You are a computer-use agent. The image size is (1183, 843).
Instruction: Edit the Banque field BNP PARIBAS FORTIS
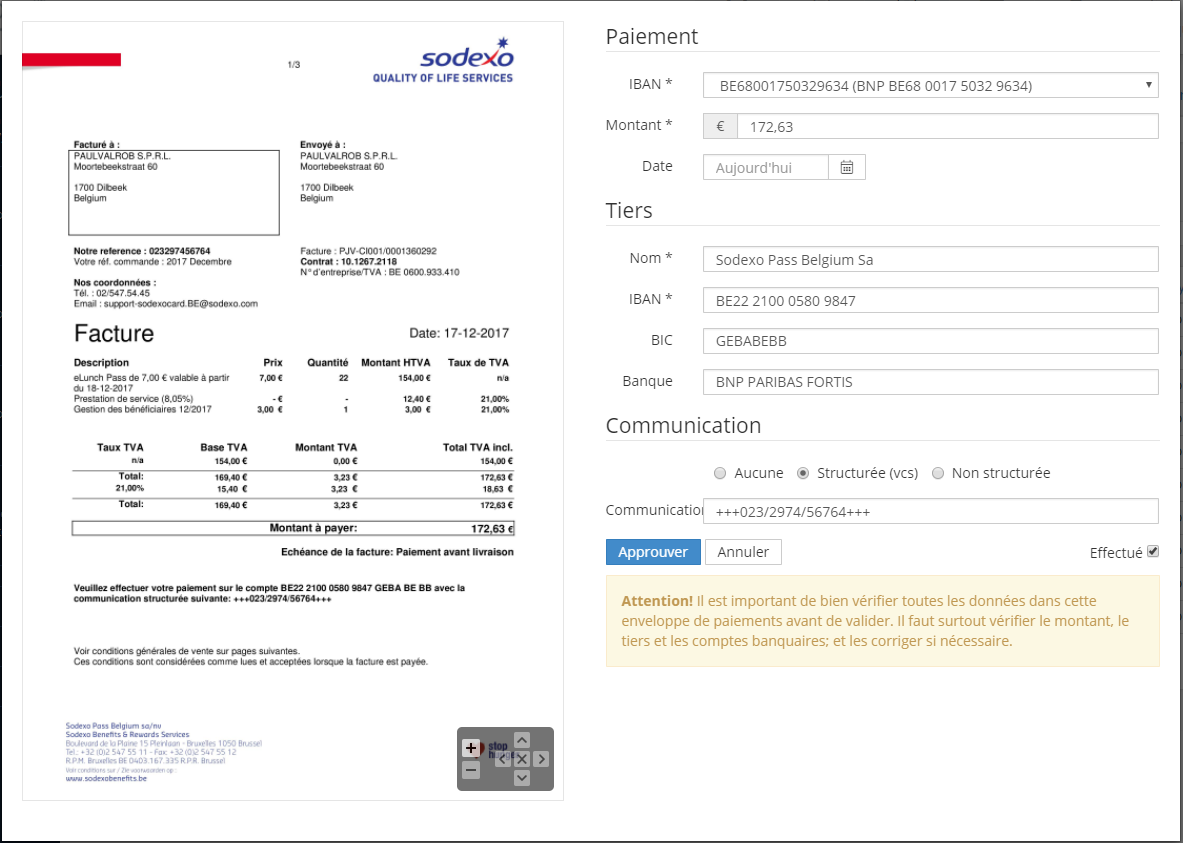(x=930, y=382)
